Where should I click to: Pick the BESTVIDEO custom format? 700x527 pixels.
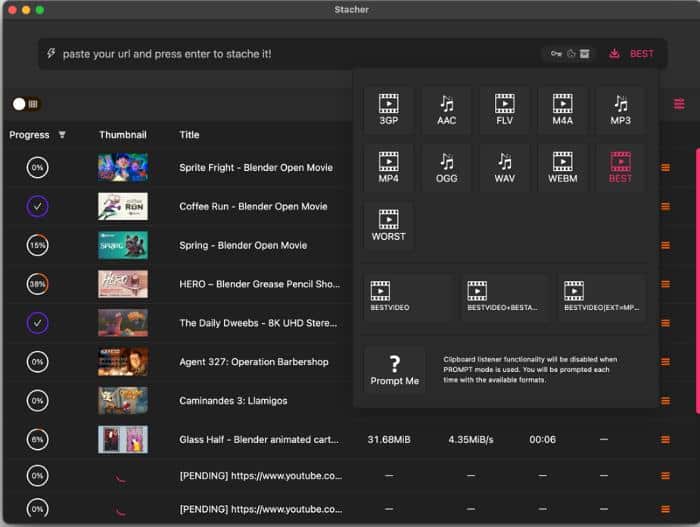[x=408, y=297]
